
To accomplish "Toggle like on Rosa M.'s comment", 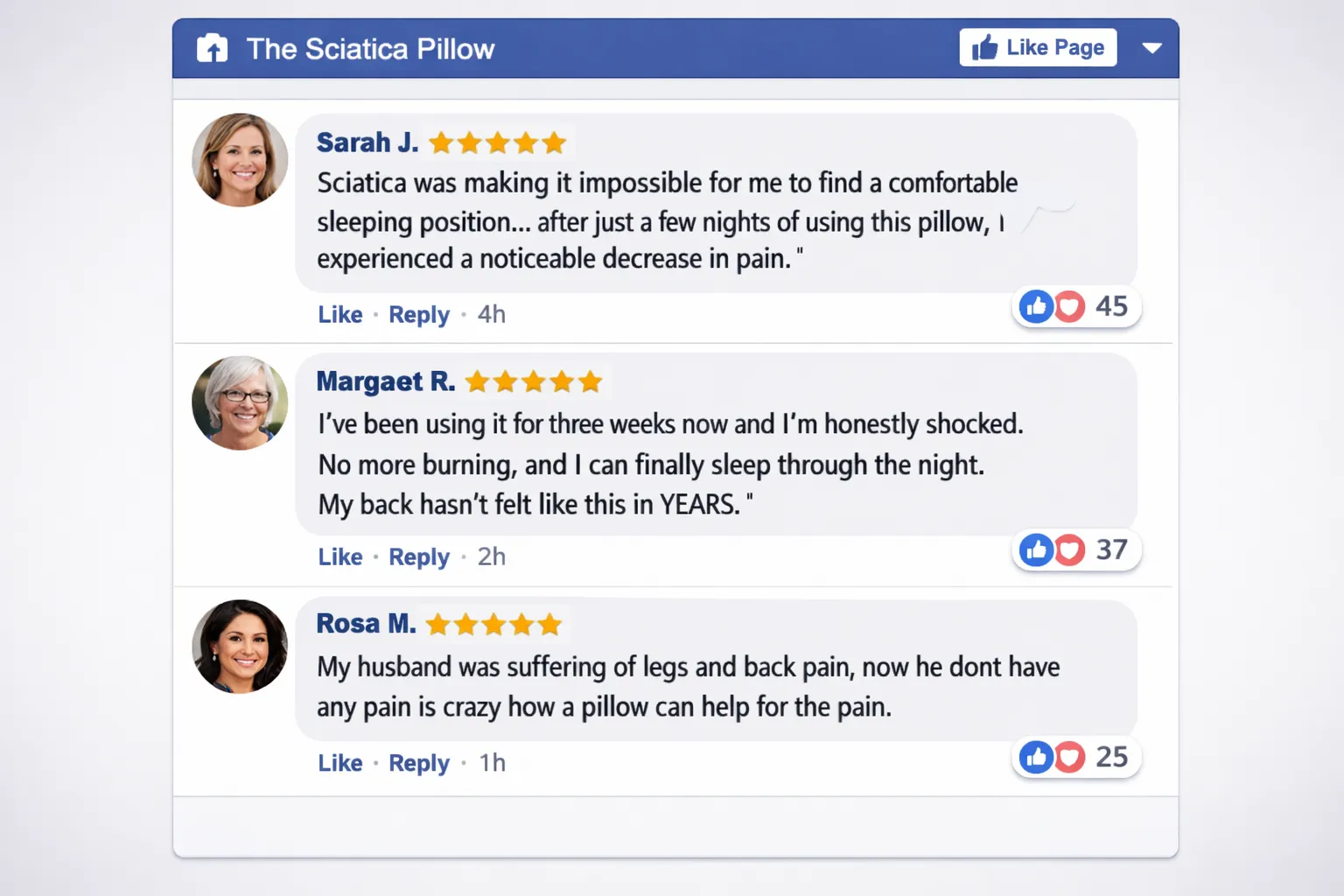I will [339, 762].
